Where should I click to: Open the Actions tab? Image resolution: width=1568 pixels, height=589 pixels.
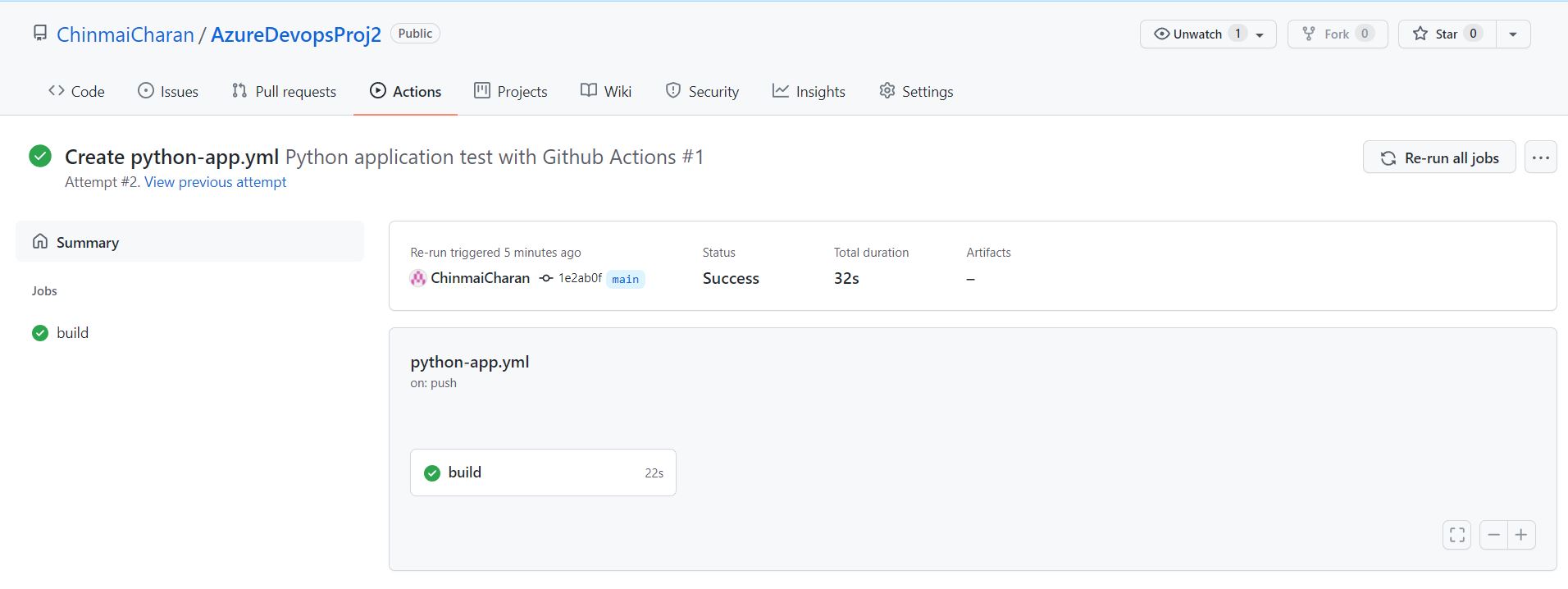[x=405, y=91]
